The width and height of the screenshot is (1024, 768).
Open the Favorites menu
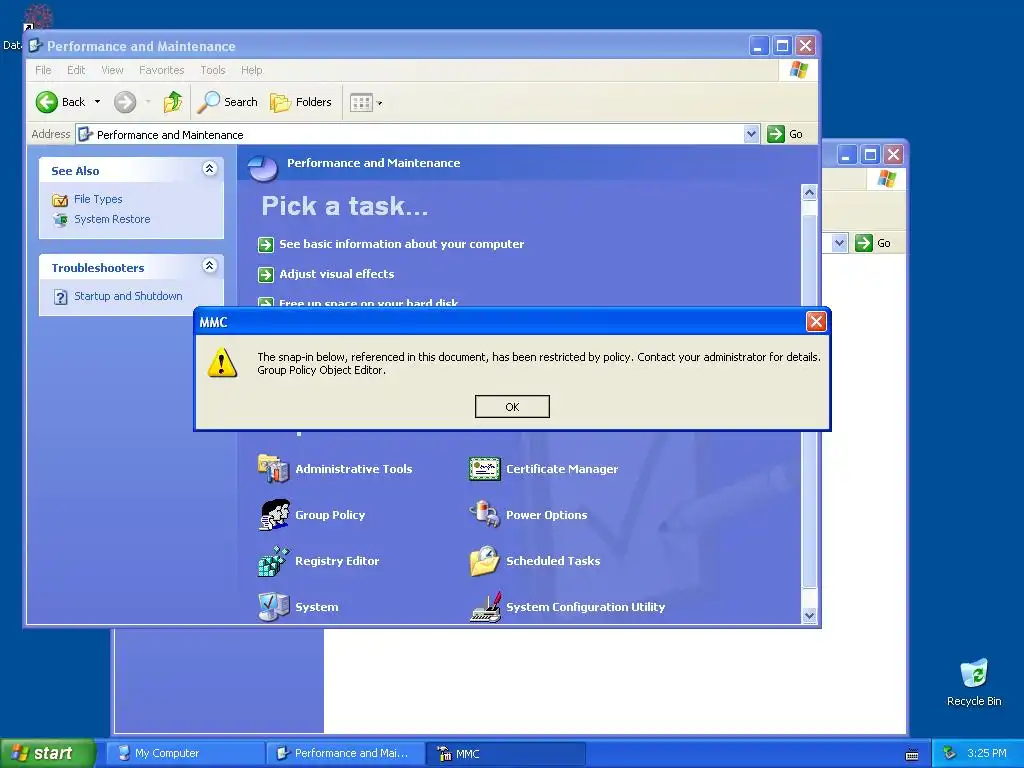coord(161,70)
